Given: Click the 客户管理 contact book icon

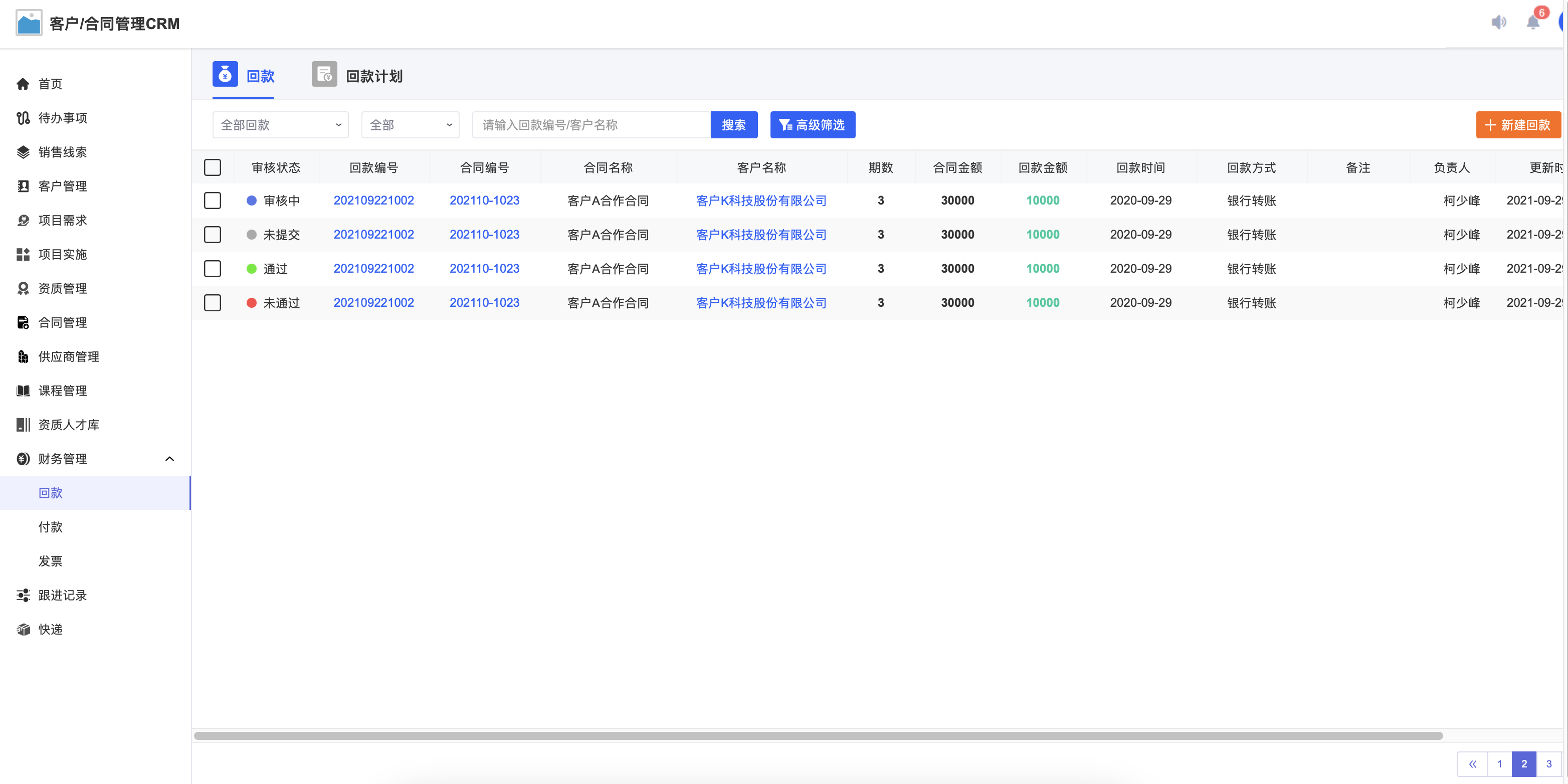Looking at the screenshot, I should coord(23,186).
